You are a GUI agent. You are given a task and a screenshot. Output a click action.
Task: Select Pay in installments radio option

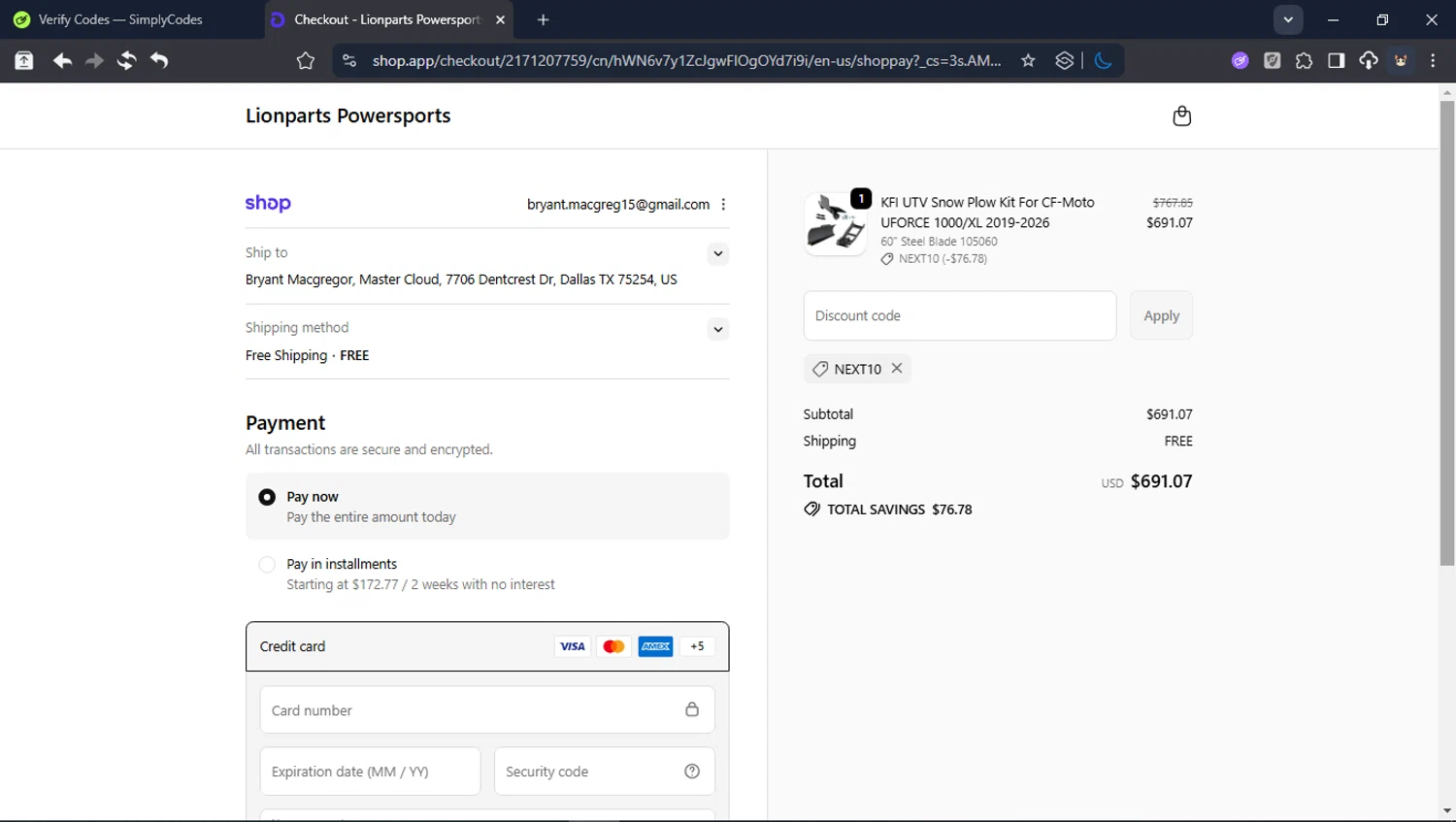pos(267,565)
